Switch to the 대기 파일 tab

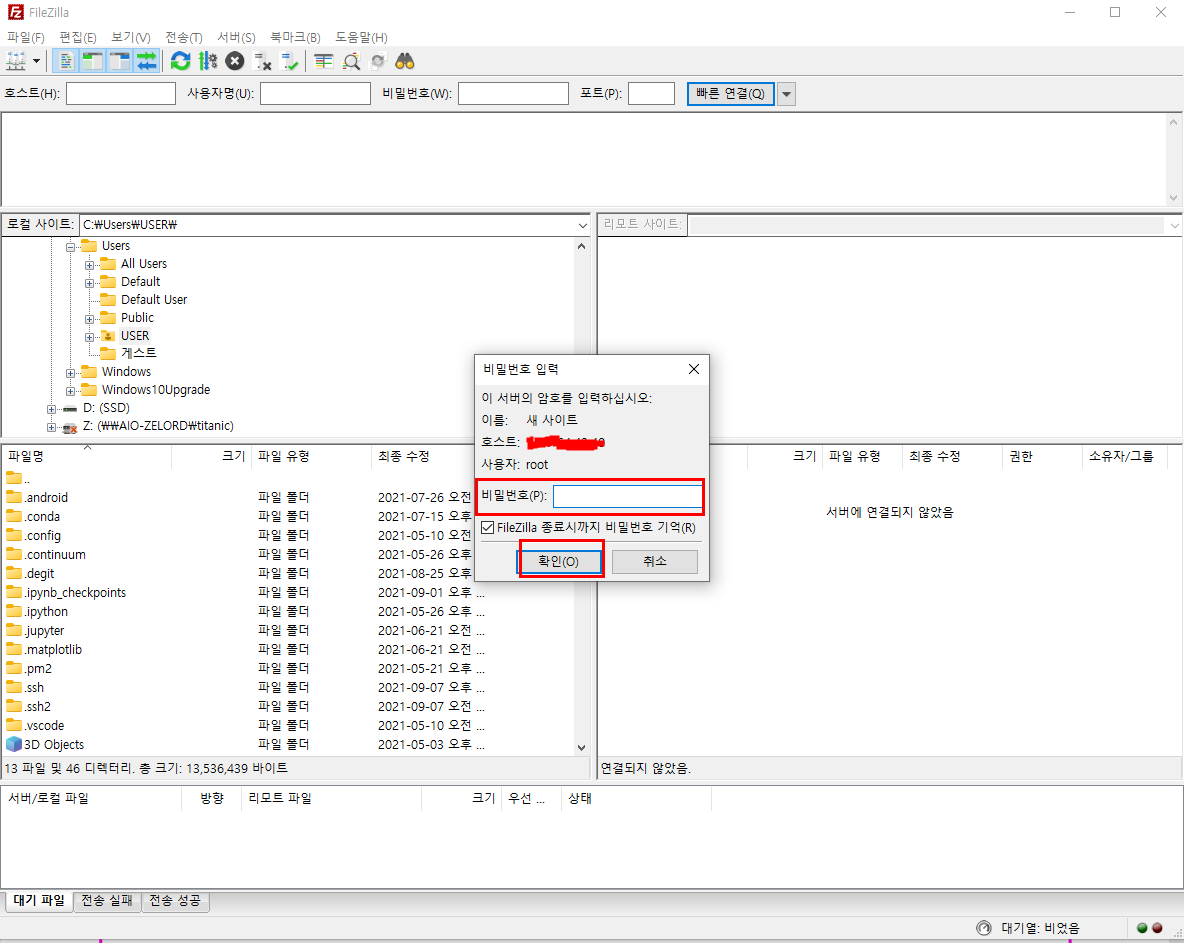(39, 901)
